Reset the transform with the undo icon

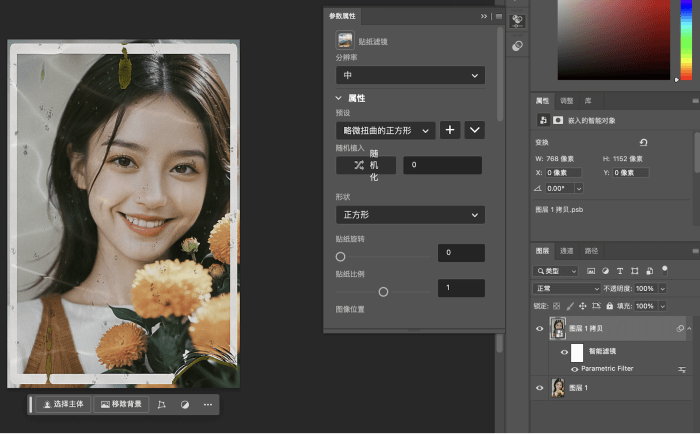(643, 142)
